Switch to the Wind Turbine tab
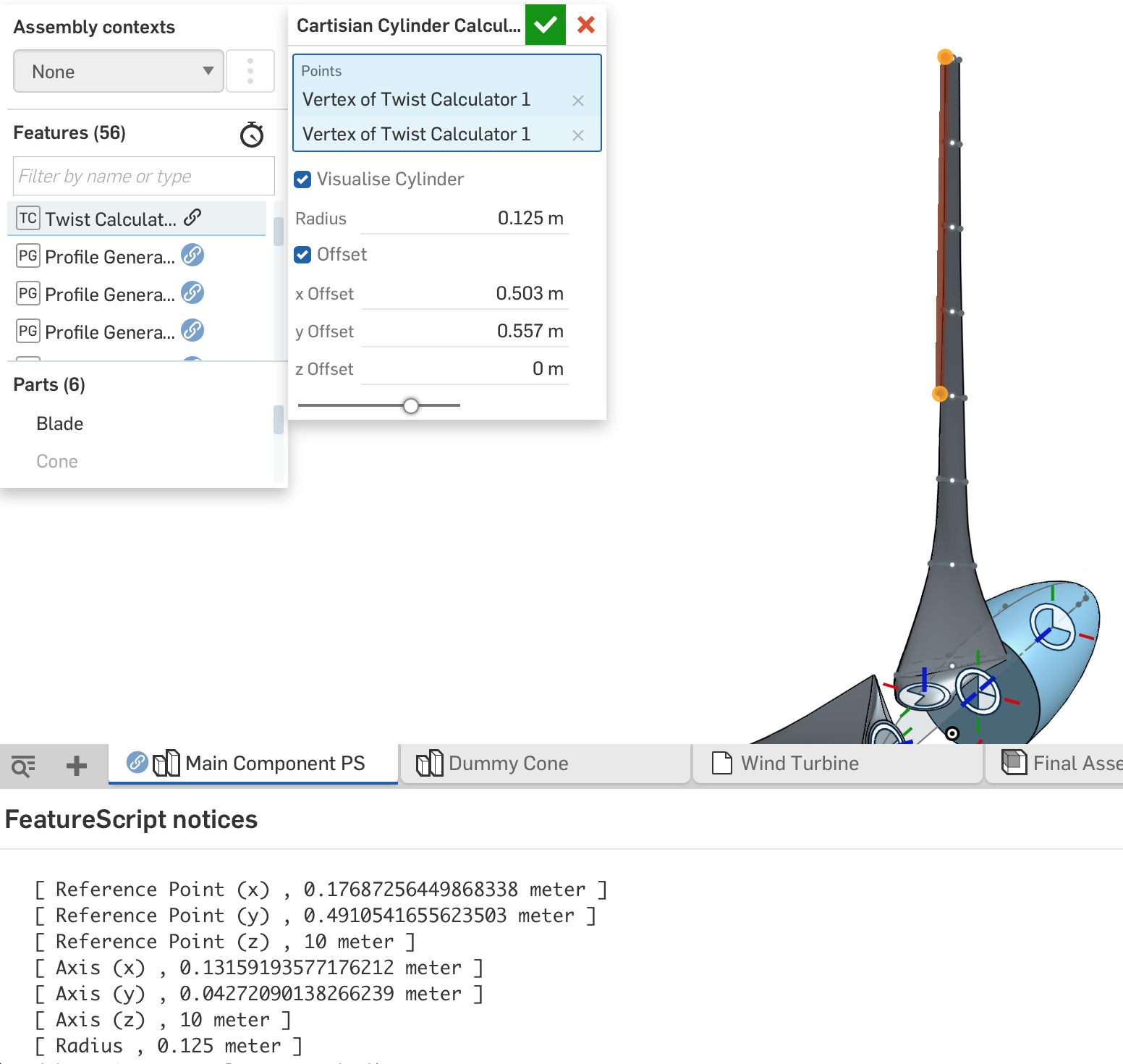 (838, 764)
